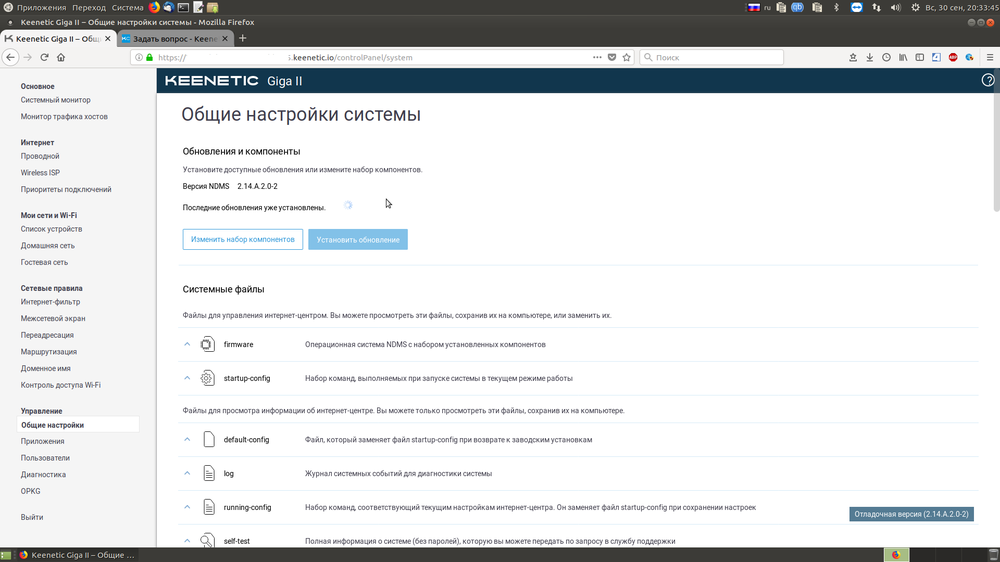
Task: Open the Firefox library icon
Action: (x=903, y=57)
